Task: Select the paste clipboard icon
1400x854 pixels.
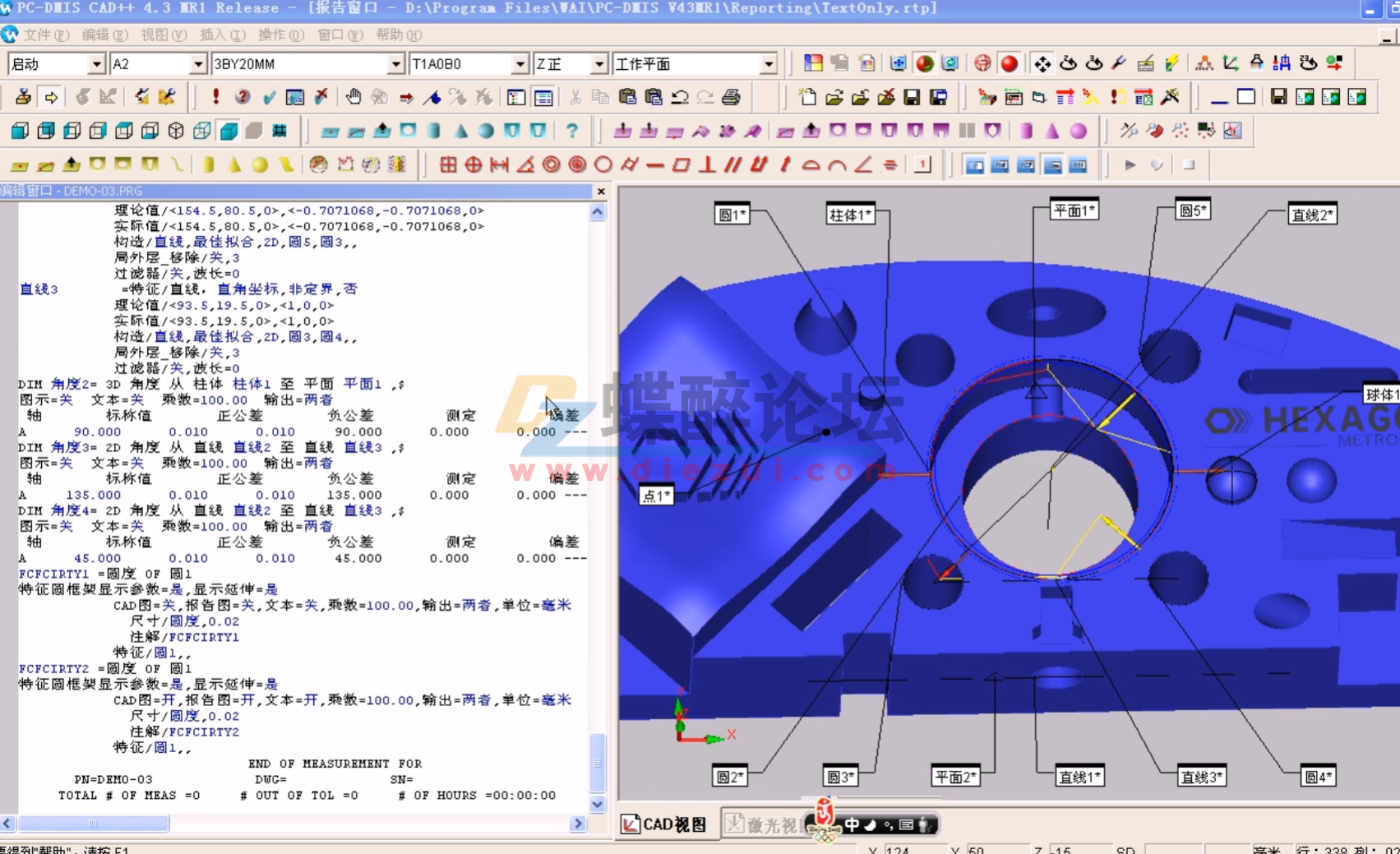Action: [x=627, y=96]
